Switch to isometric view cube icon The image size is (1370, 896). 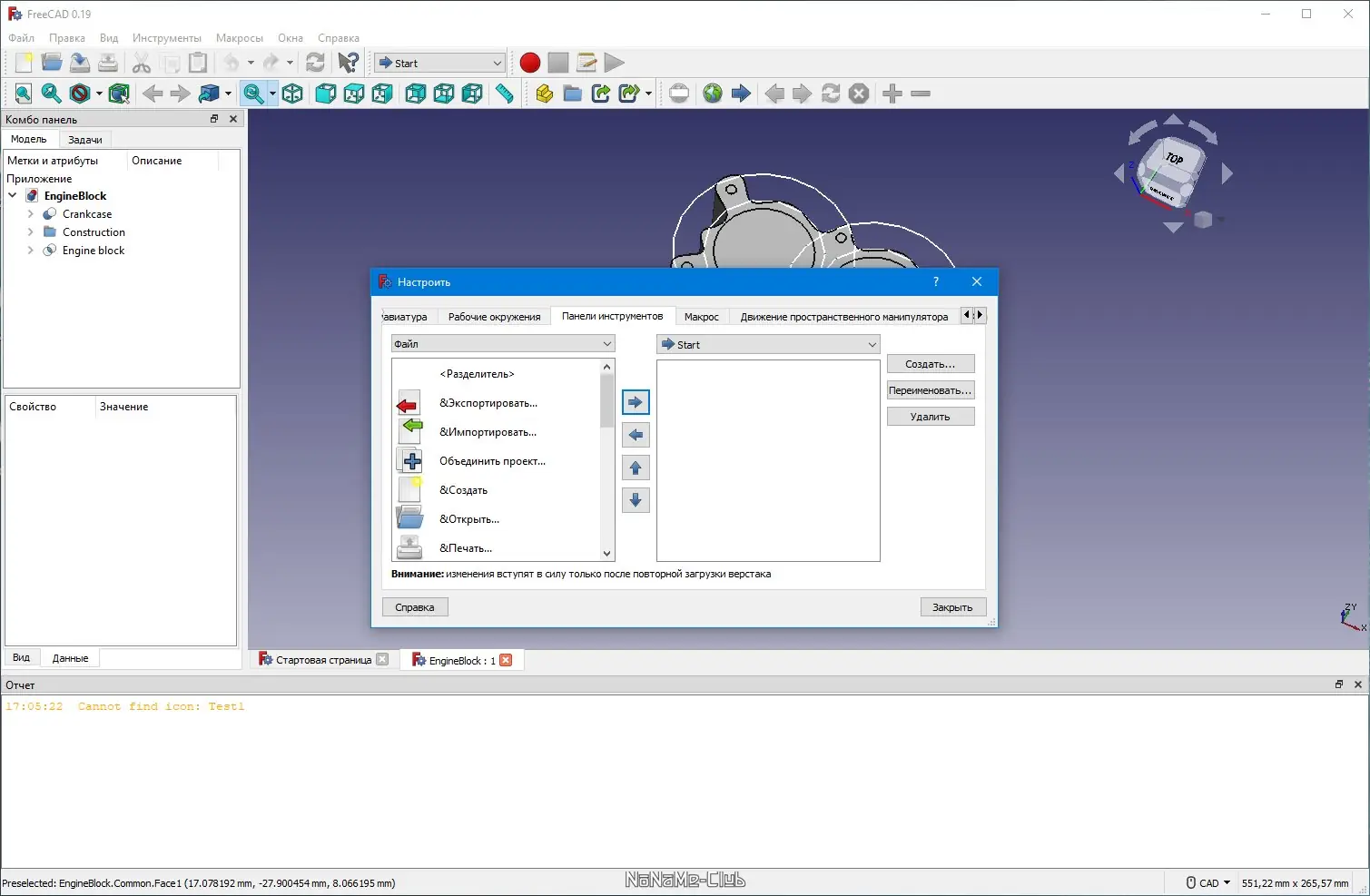pyautogui.click(x=292, y=94)
